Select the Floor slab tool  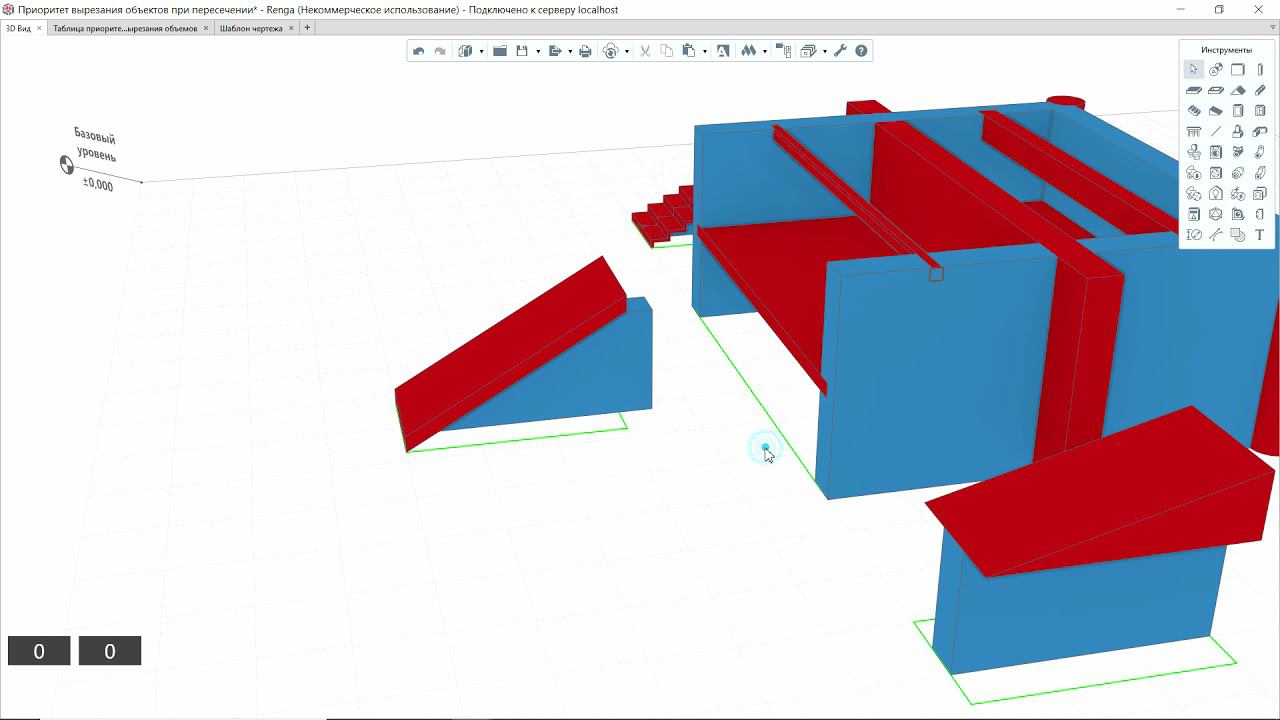(1193, 91)
